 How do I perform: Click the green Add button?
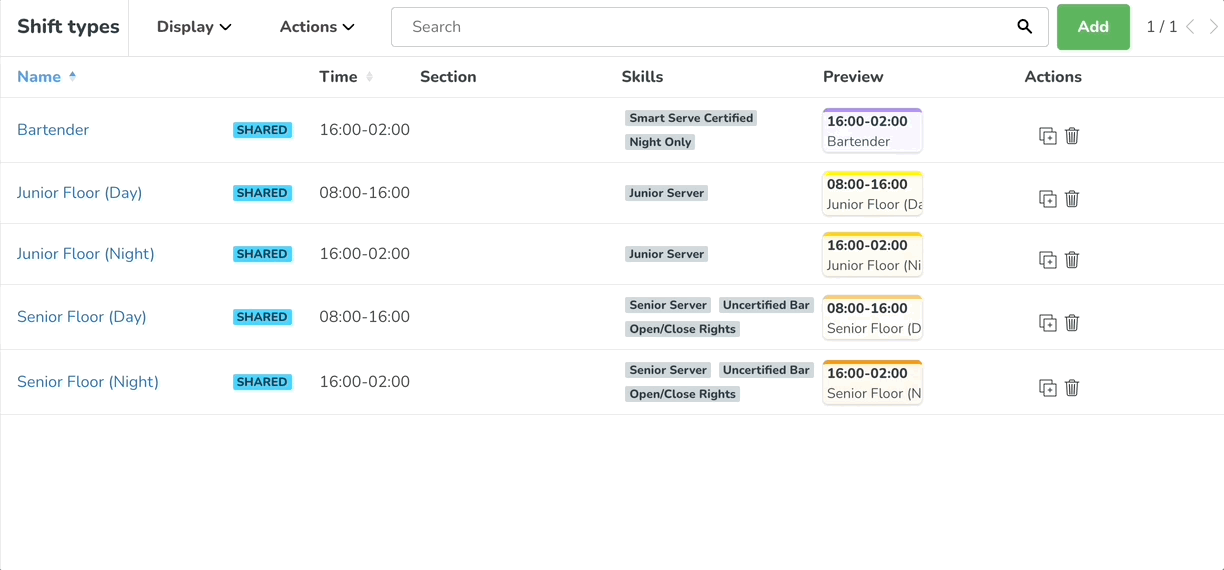(x=1093, y=27)
